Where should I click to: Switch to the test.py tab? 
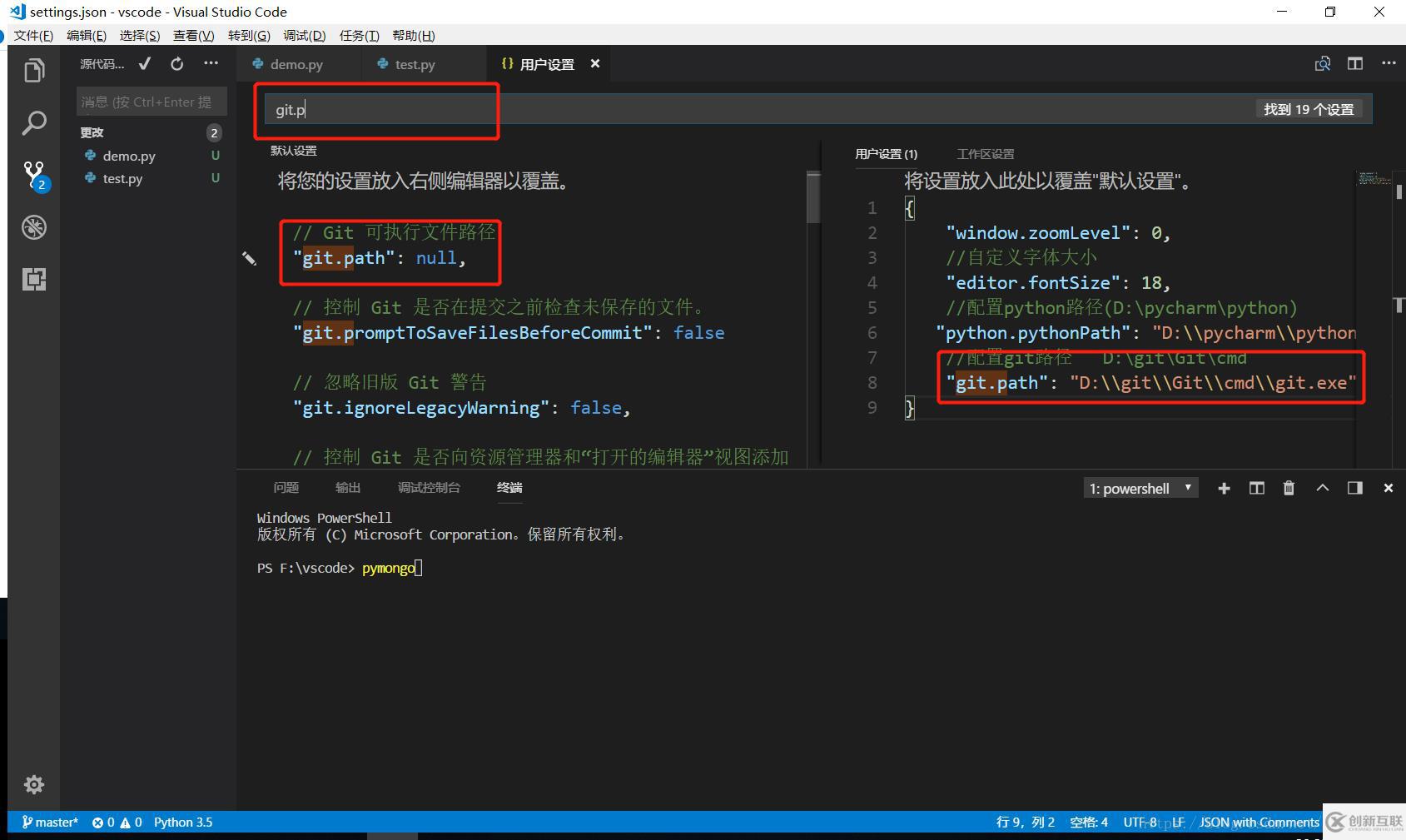(x=414, y=64)
